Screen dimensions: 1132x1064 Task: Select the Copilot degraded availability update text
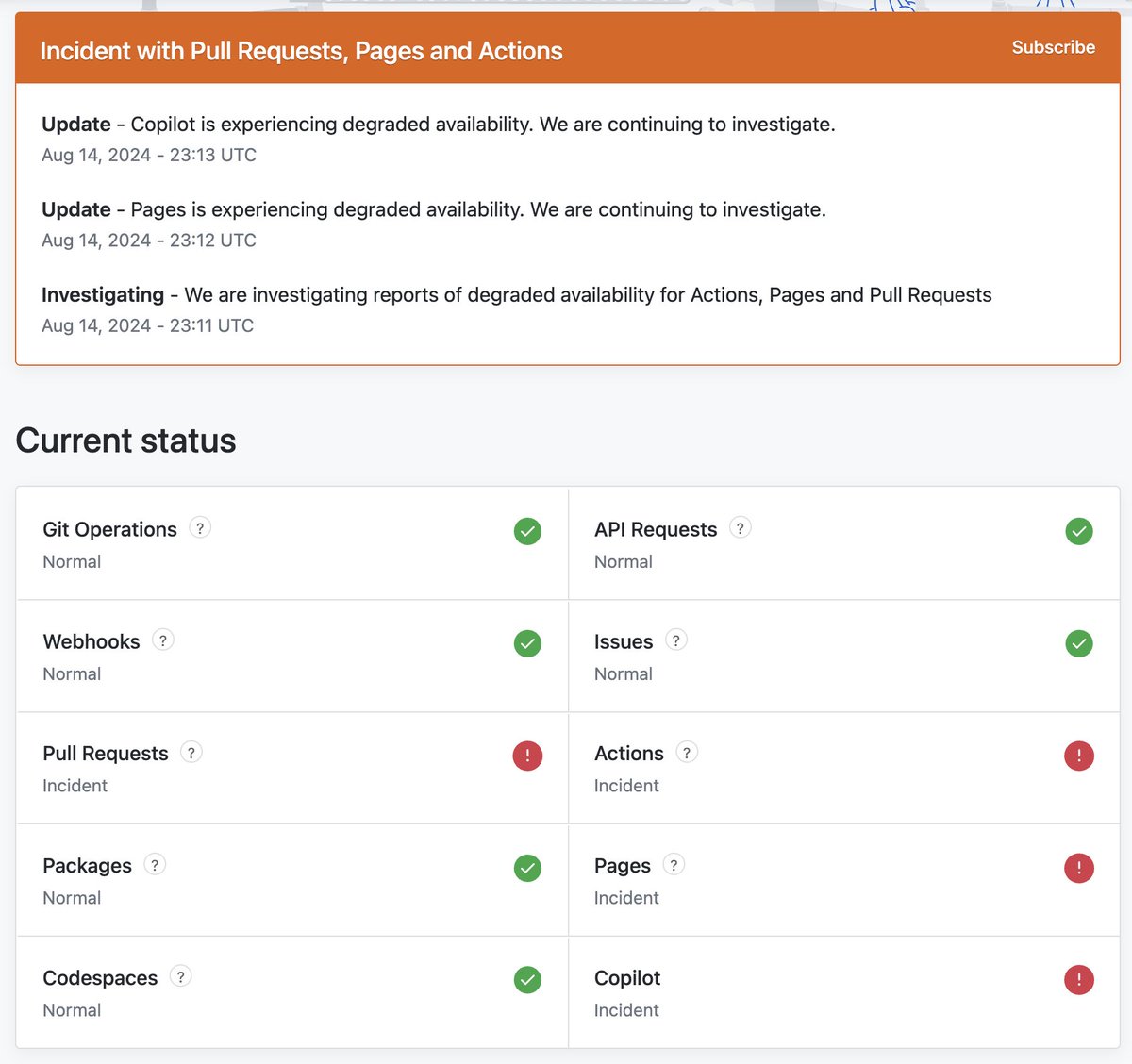pyautogui.click(x=439, y=125)
